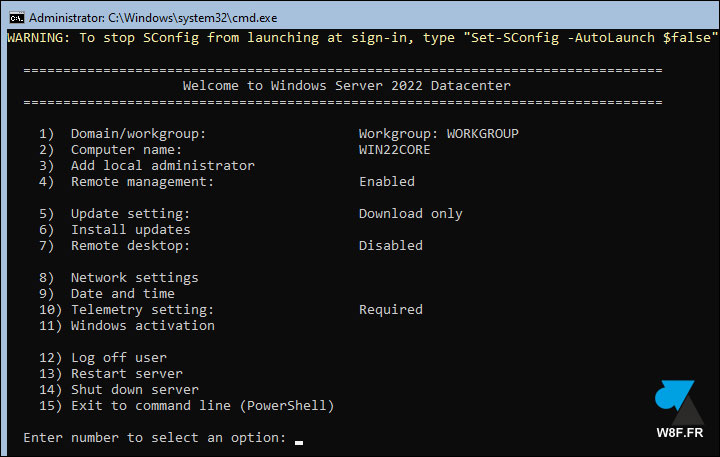This screenshot has height=457, width=720.
Task: Click 'Windows activation' option 11
Action: 143,326
